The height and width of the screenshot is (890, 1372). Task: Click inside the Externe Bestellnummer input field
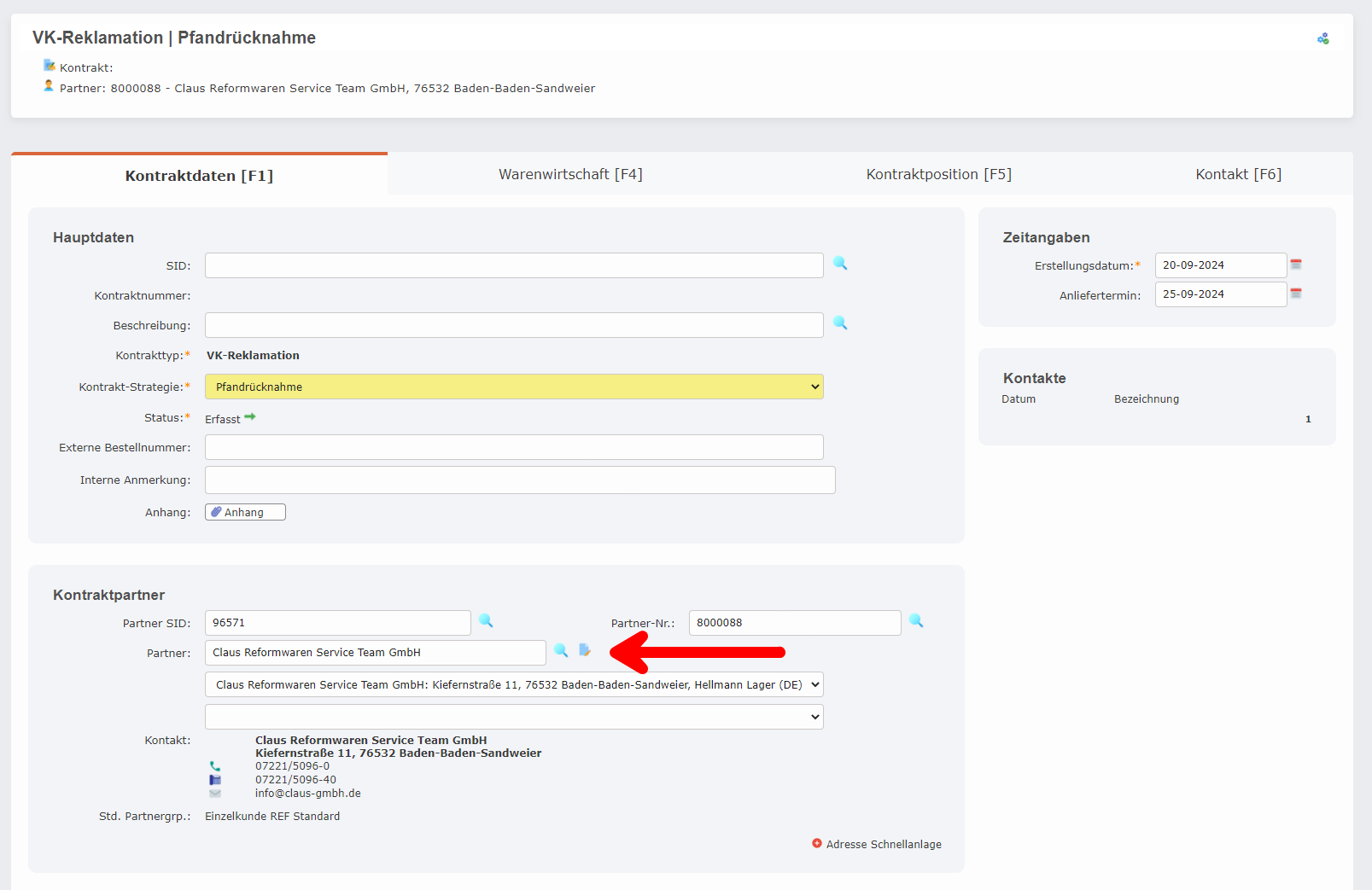pos(512,446)
